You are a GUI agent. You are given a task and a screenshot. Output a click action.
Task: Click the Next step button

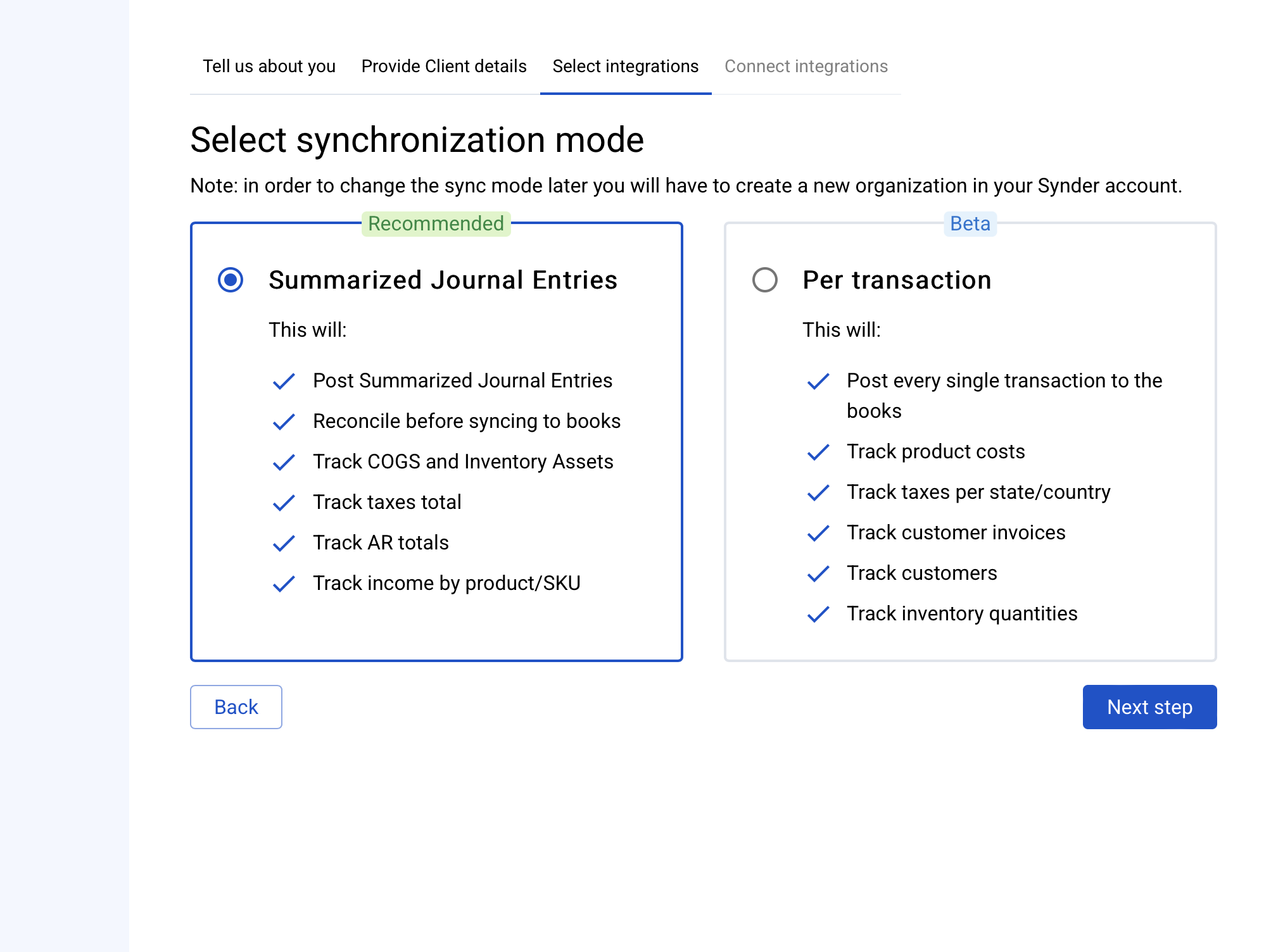click(x=1149, y=707)
